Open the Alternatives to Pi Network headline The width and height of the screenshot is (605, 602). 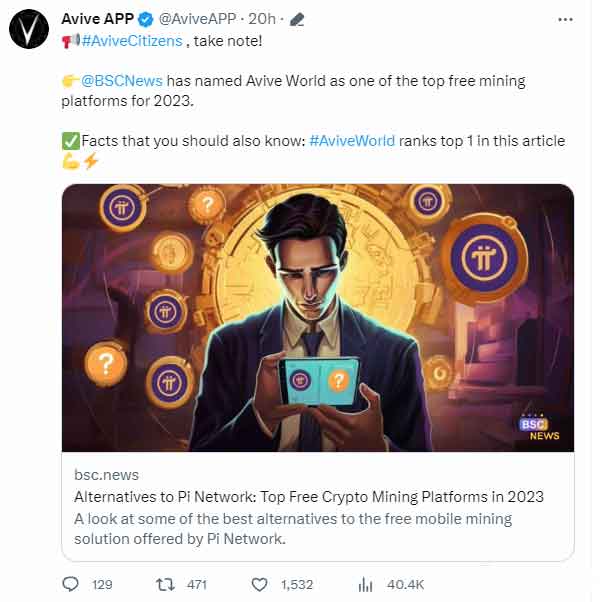pyautogui.click(x=309, y=496)
